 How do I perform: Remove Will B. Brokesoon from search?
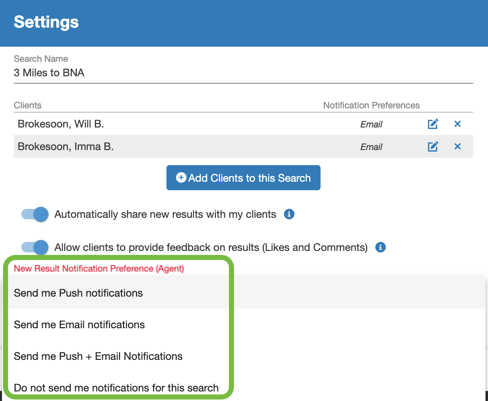(x=457, y=124)
